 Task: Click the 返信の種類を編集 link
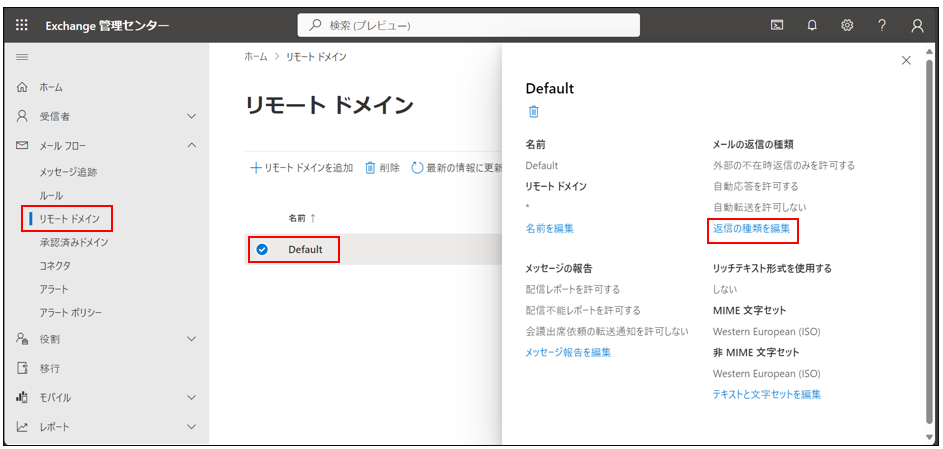[x=751, y=228]
